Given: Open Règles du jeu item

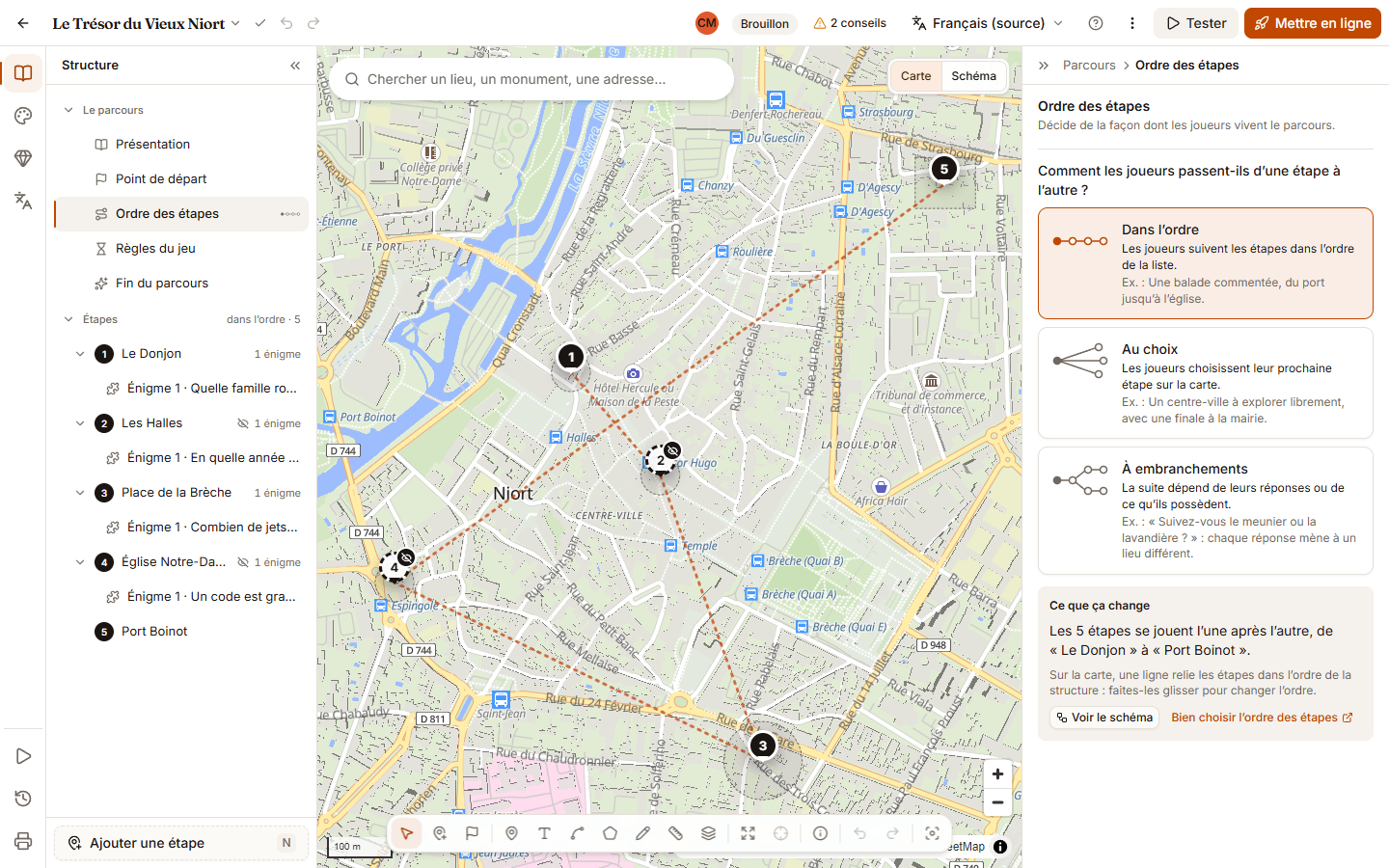Looking at the screenshot, I should [181, 249].
